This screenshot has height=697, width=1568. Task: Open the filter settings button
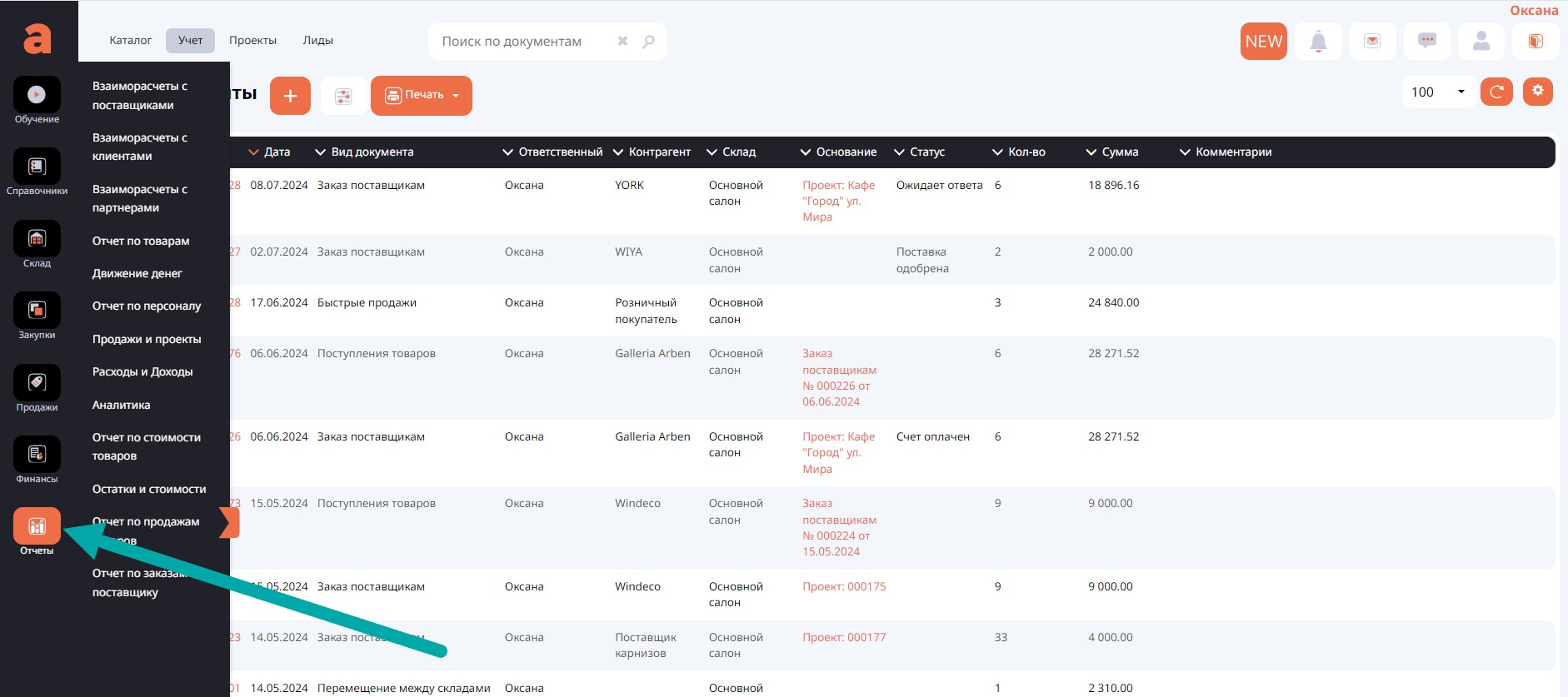[x=343, y=97]
